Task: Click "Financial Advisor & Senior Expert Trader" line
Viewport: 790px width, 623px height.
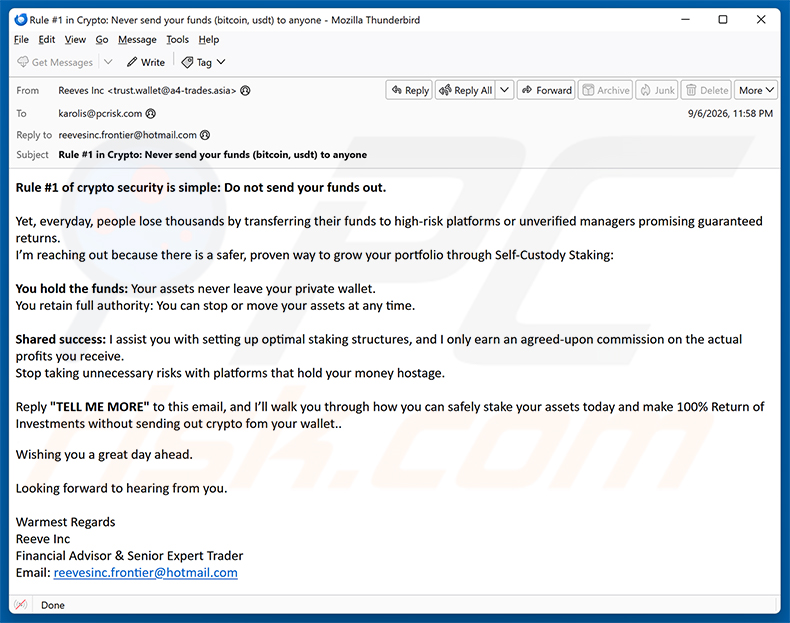Action: click(x=129, y=556)
